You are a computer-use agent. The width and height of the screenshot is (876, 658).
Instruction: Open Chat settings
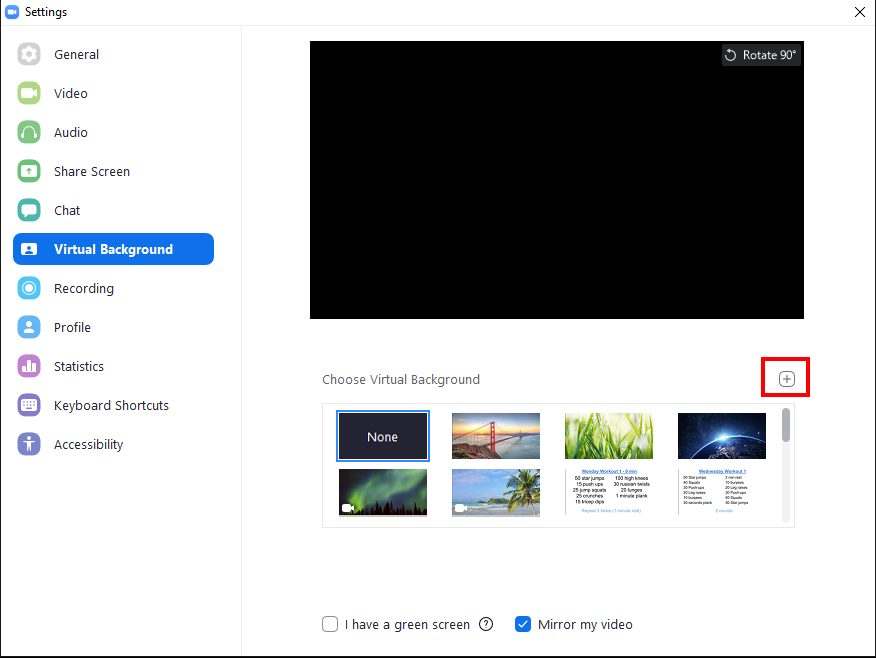pyautogui.click(x=66, y=210)
